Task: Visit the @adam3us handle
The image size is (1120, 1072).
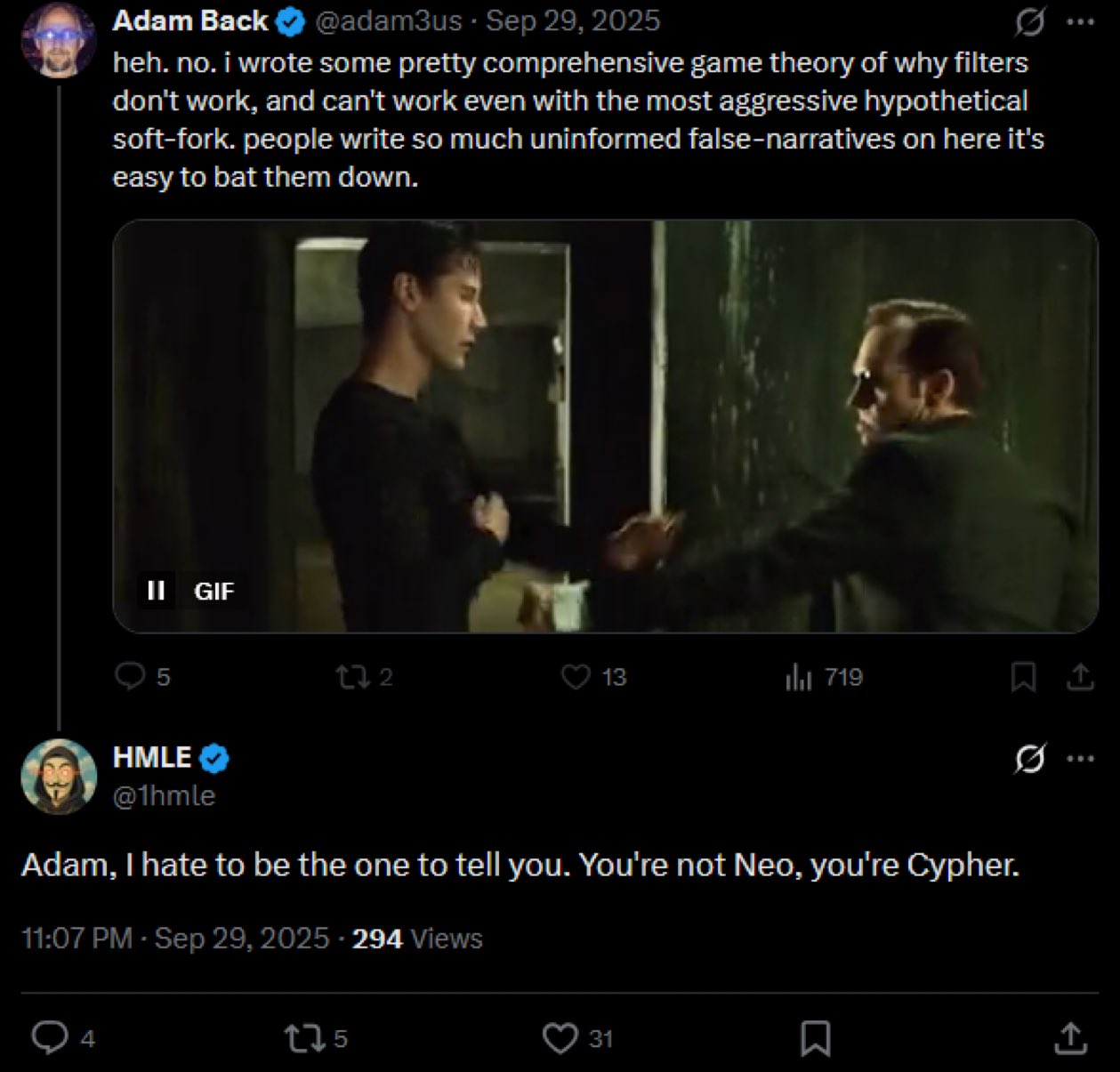Action: [x=388, y=21]
